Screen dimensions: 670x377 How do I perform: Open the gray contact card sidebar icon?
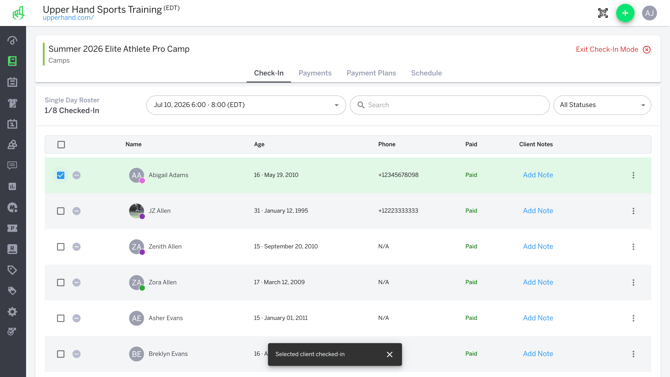pyautogui.click(x=12, y=249)
